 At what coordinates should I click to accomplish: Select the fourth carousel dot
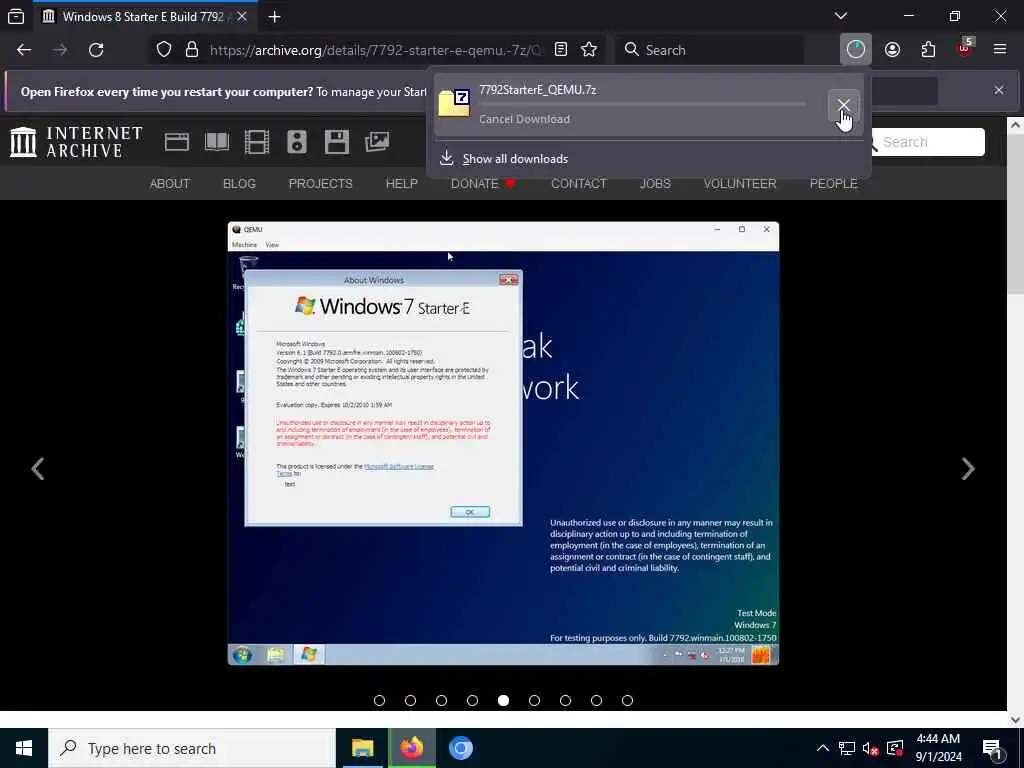[x=472, y=700]
